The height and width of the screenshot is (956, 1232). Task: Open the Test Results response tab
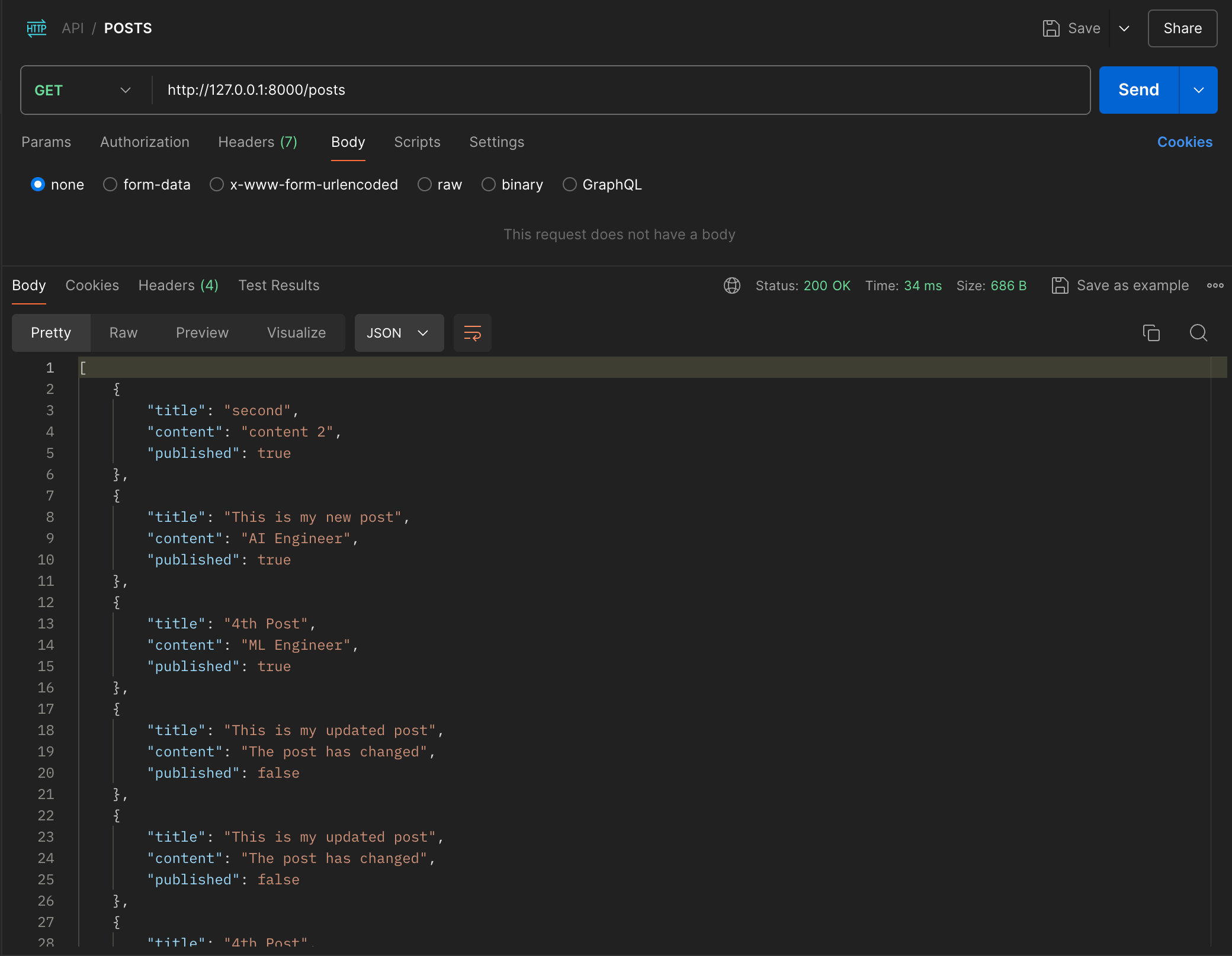(278, 285)
